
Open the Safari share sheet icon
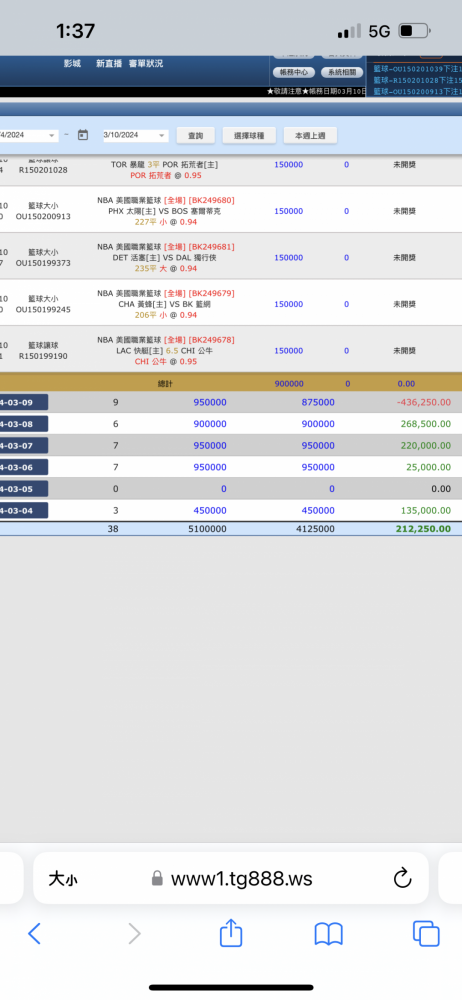pos(231,932)
